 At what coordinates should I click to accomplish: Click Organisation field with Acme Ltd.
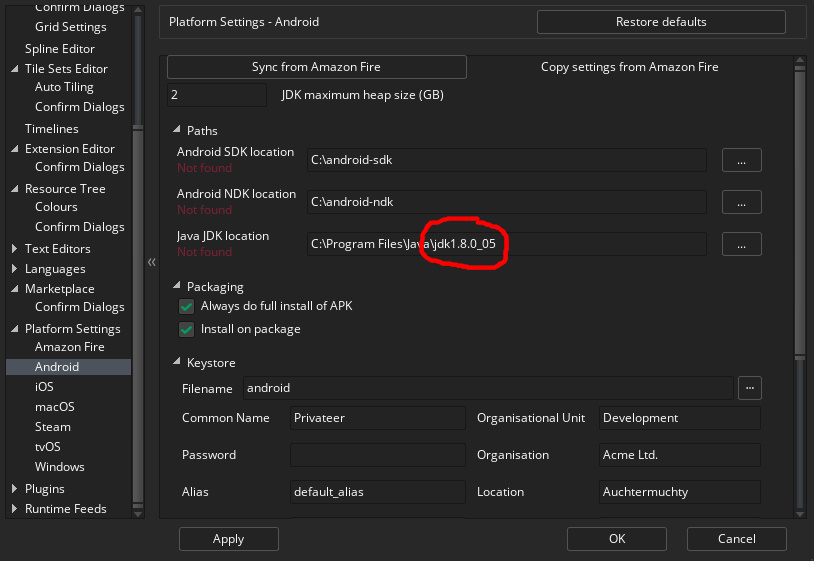[680, 455]
